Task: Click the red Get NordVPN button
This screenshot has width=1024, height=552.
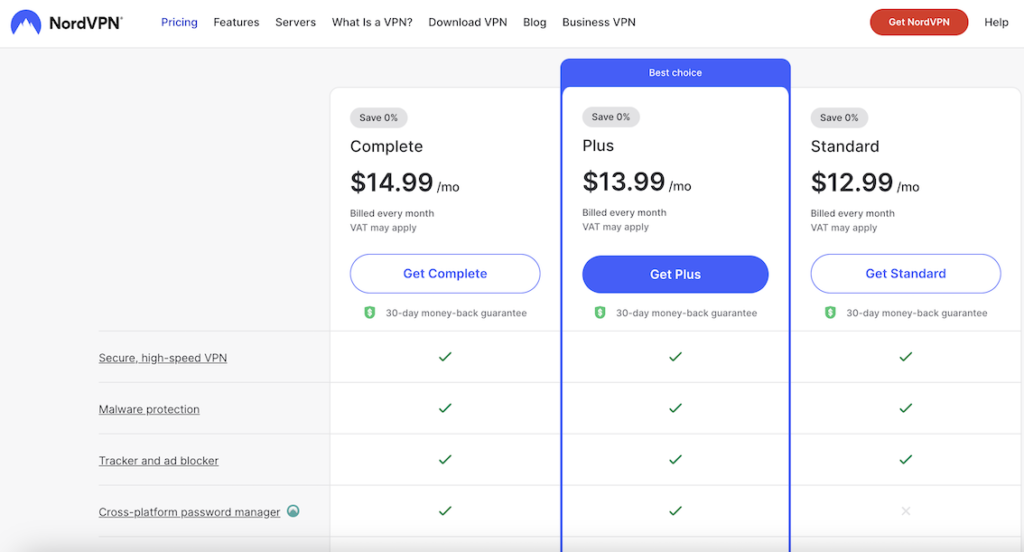Action: [x=919, y=22]
